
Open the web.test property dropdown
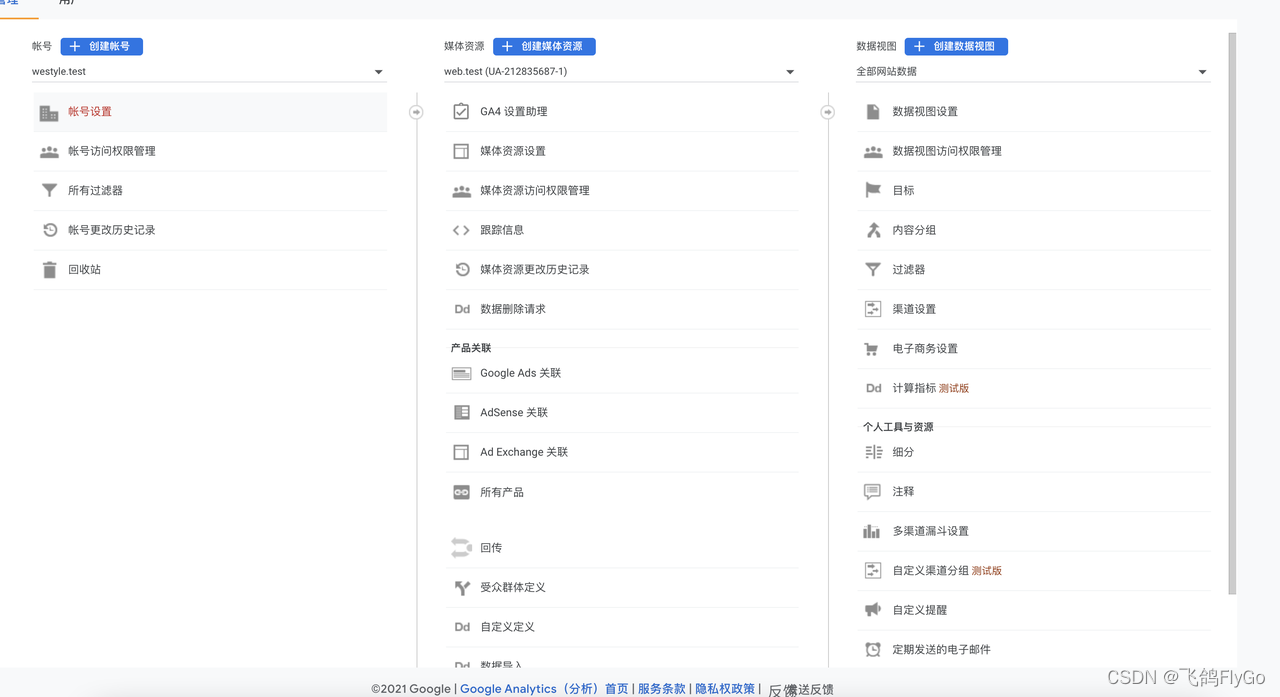click(620, 72)
